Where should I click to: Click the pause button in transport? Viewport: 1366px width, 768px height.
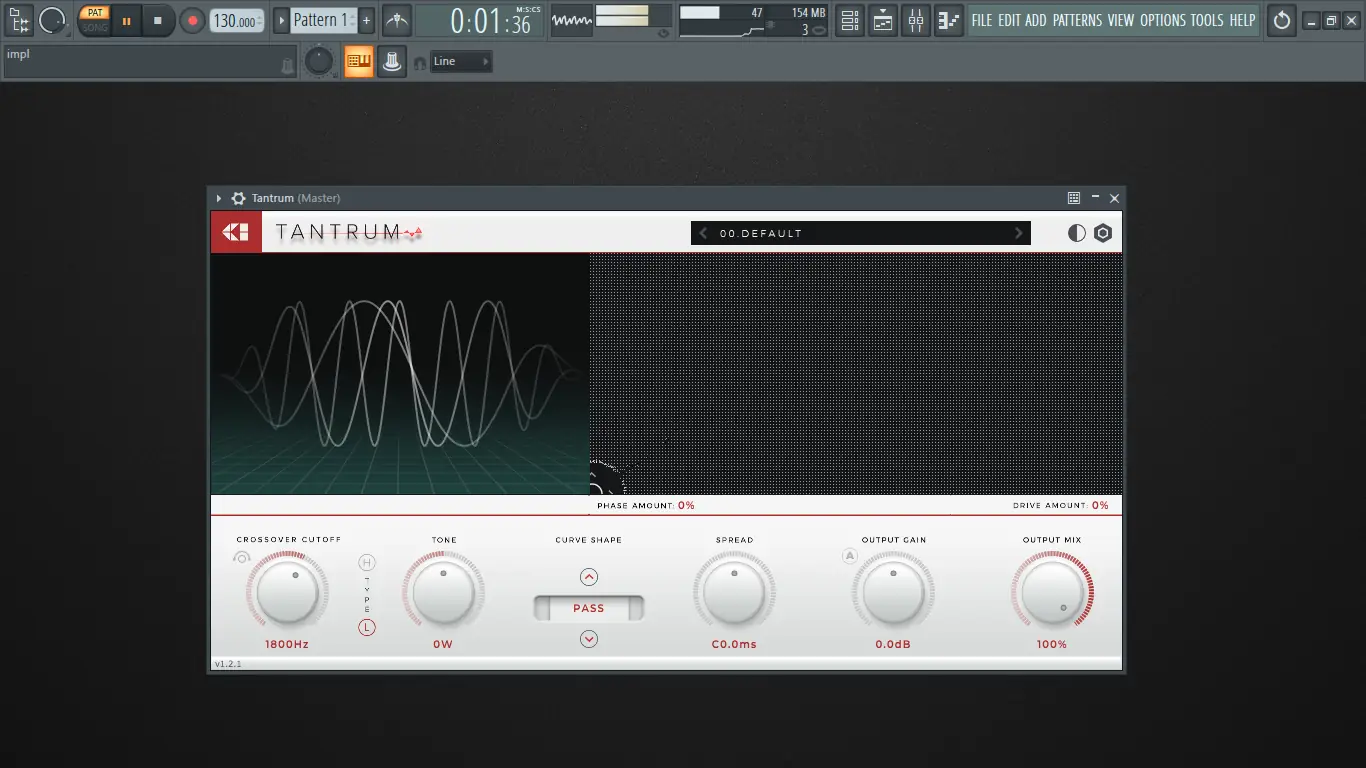tap(126, 20)
